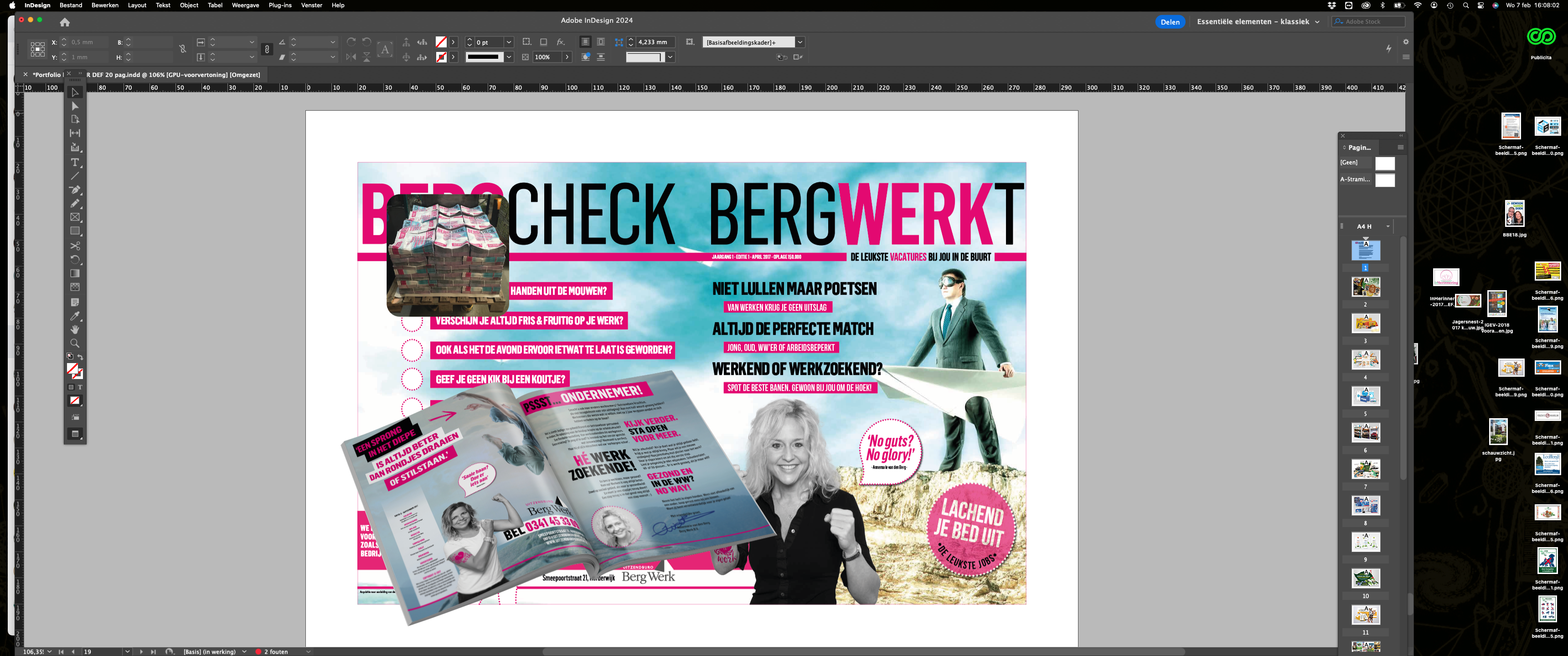Click the Adobe Stock search field
Image resolution: width=1568 pixels, height=656 pixels.
point(1368,22)
